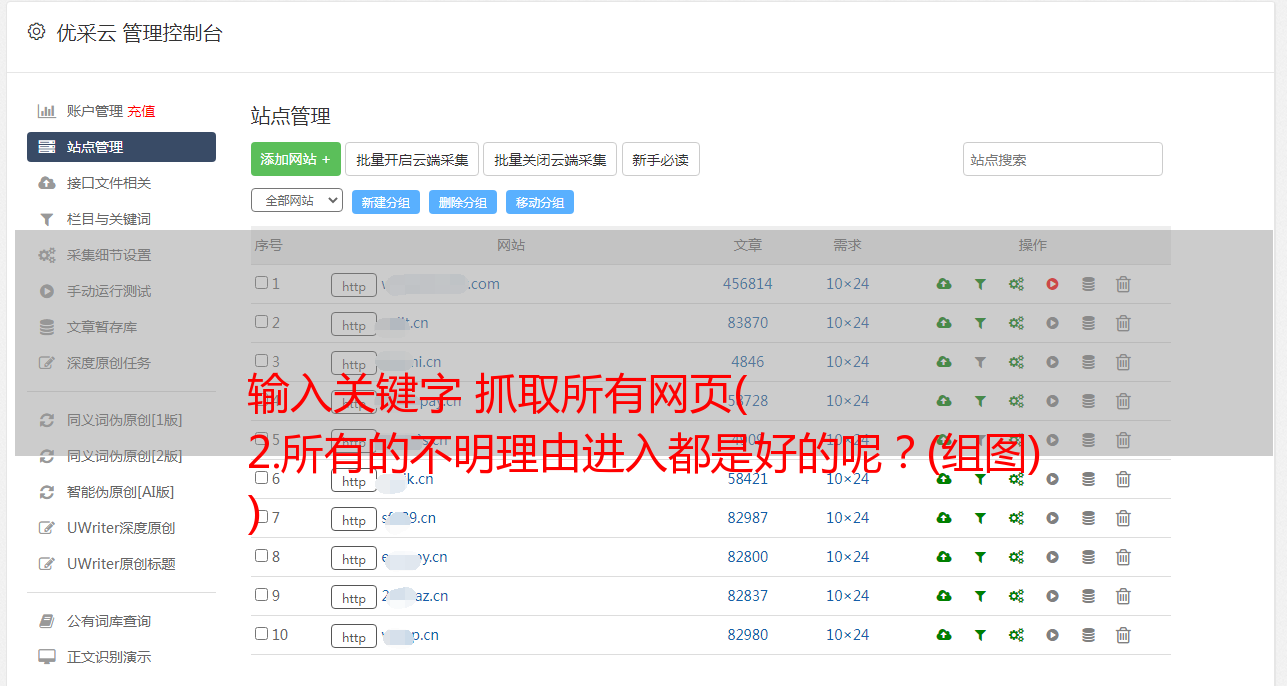Click the cloud upload icon in row 2

[x=944, y=323]
